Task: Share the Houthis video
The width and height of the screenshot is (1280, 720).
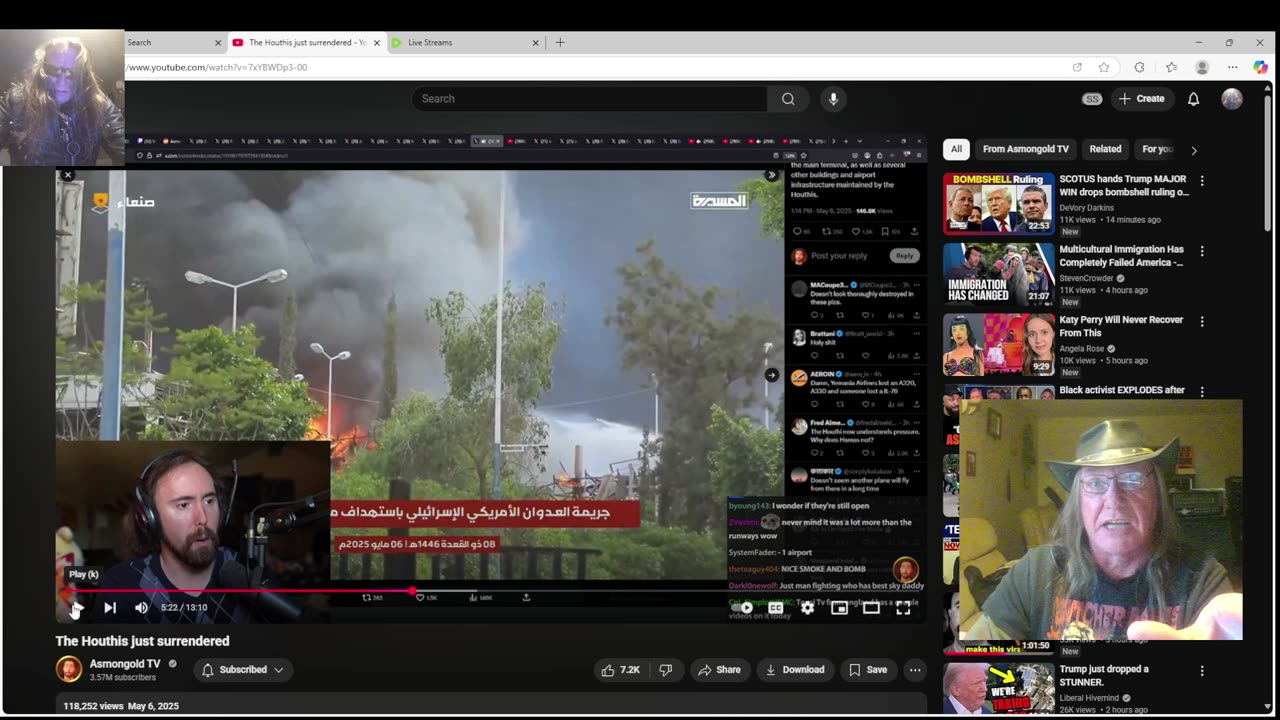Action: coord(720,670)
